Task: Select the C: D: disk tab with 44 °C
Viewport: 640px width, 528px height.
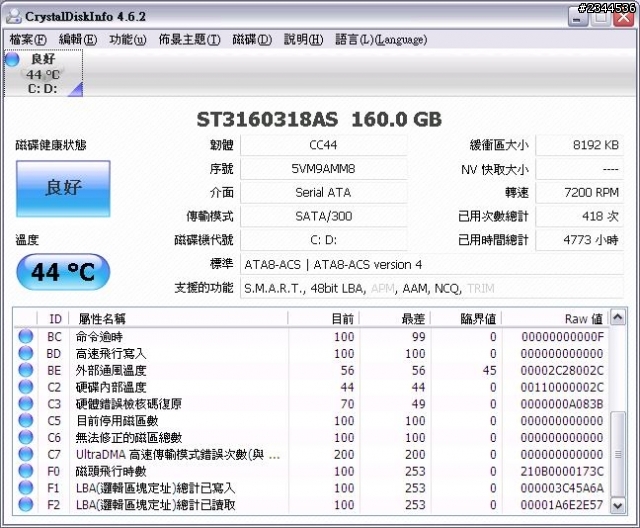Action: click(x=44, y=73)
